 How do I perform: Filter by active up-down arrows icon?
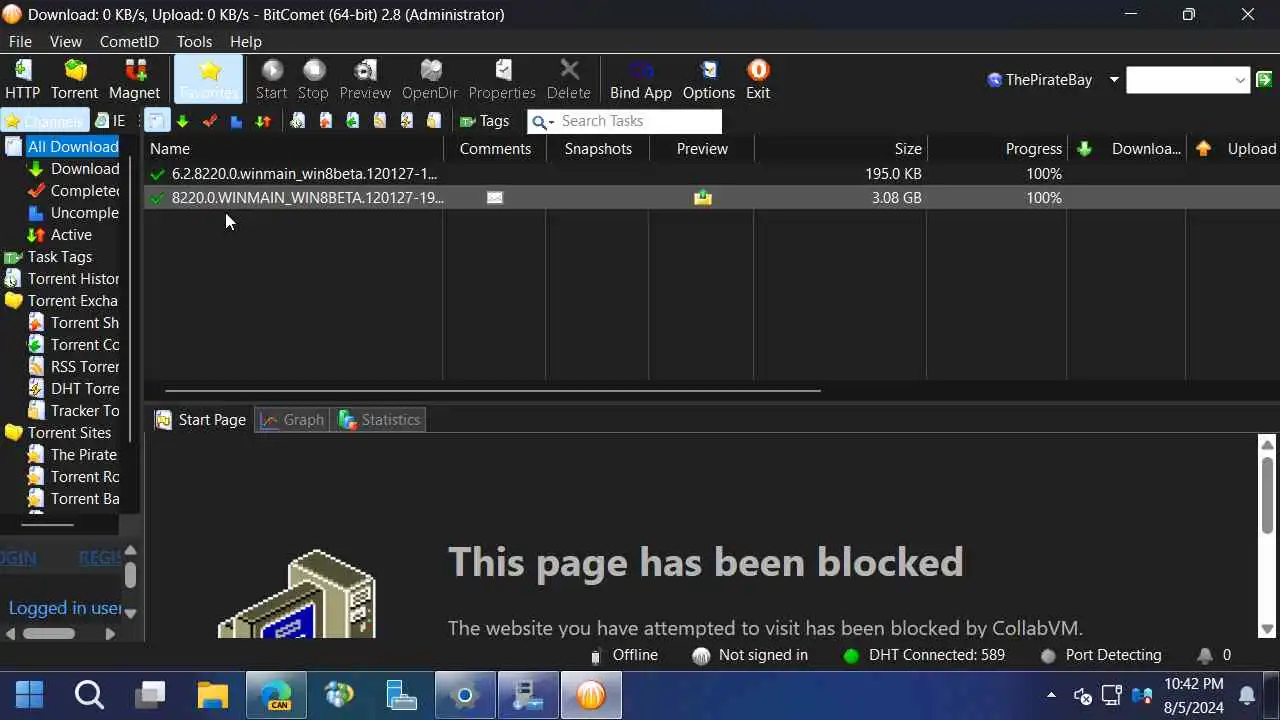click(x=263, y=121)
